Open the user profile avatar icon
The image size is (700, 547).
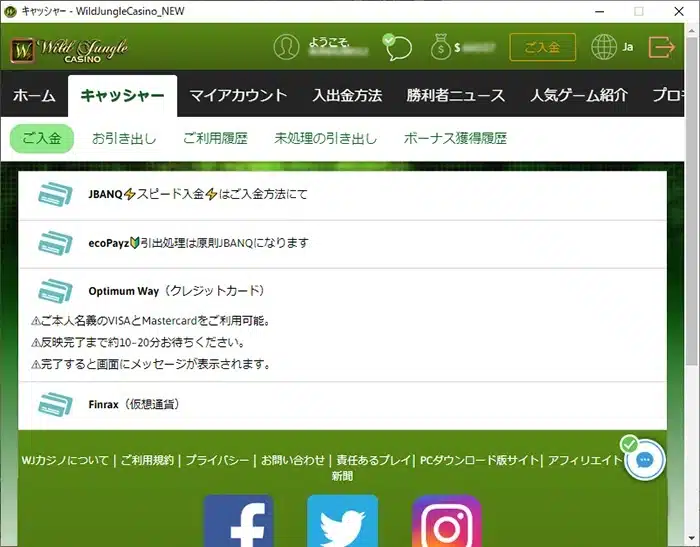[x=286, y=46]
